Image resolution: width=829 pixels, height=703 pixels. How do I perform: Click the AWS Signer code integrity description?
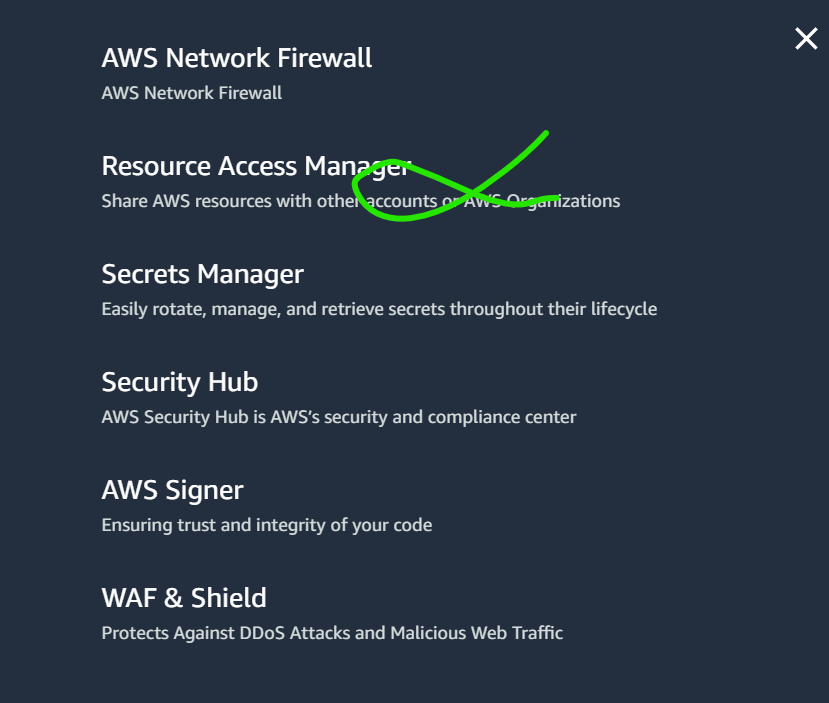coord(266,524)
